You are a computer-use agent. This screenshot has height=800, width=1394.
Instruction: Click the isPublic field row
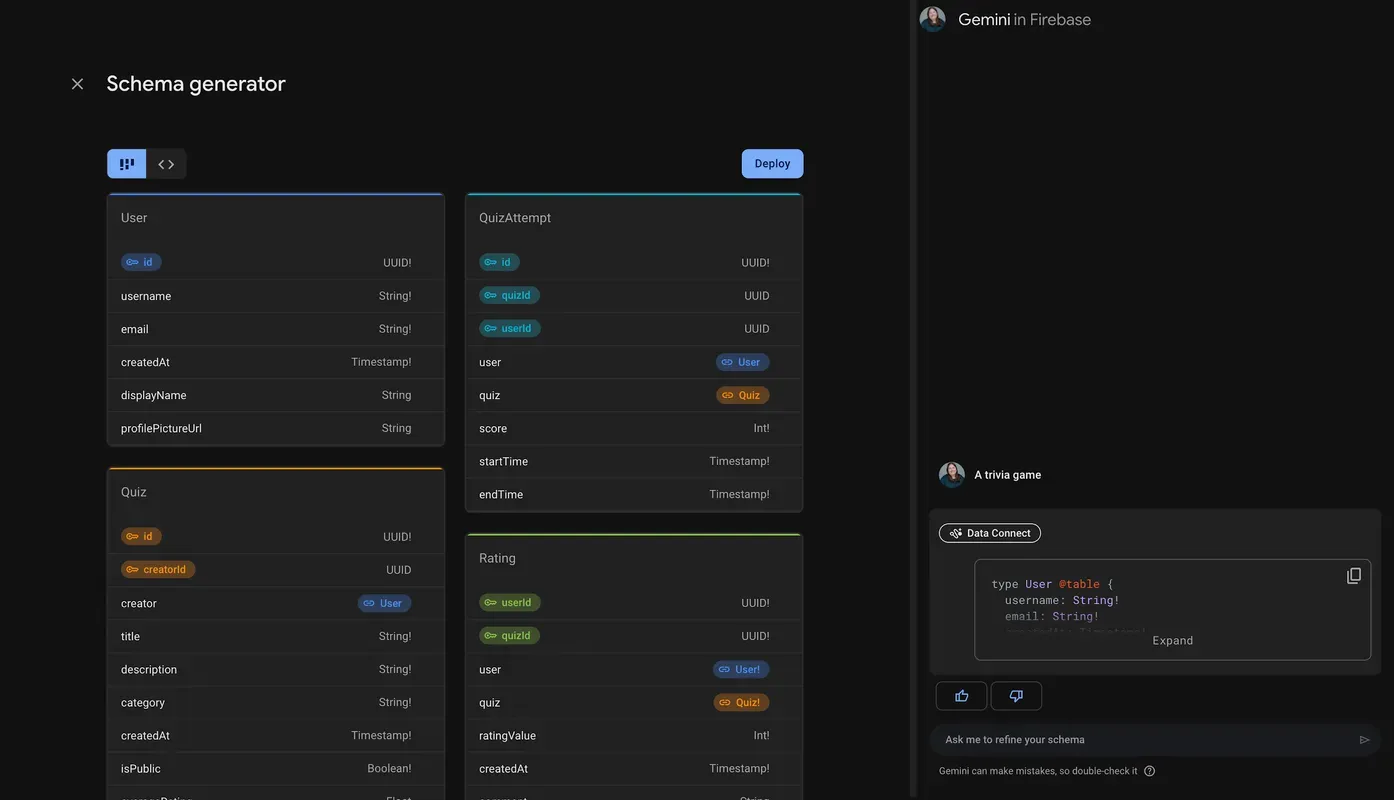tap(275, 768)
